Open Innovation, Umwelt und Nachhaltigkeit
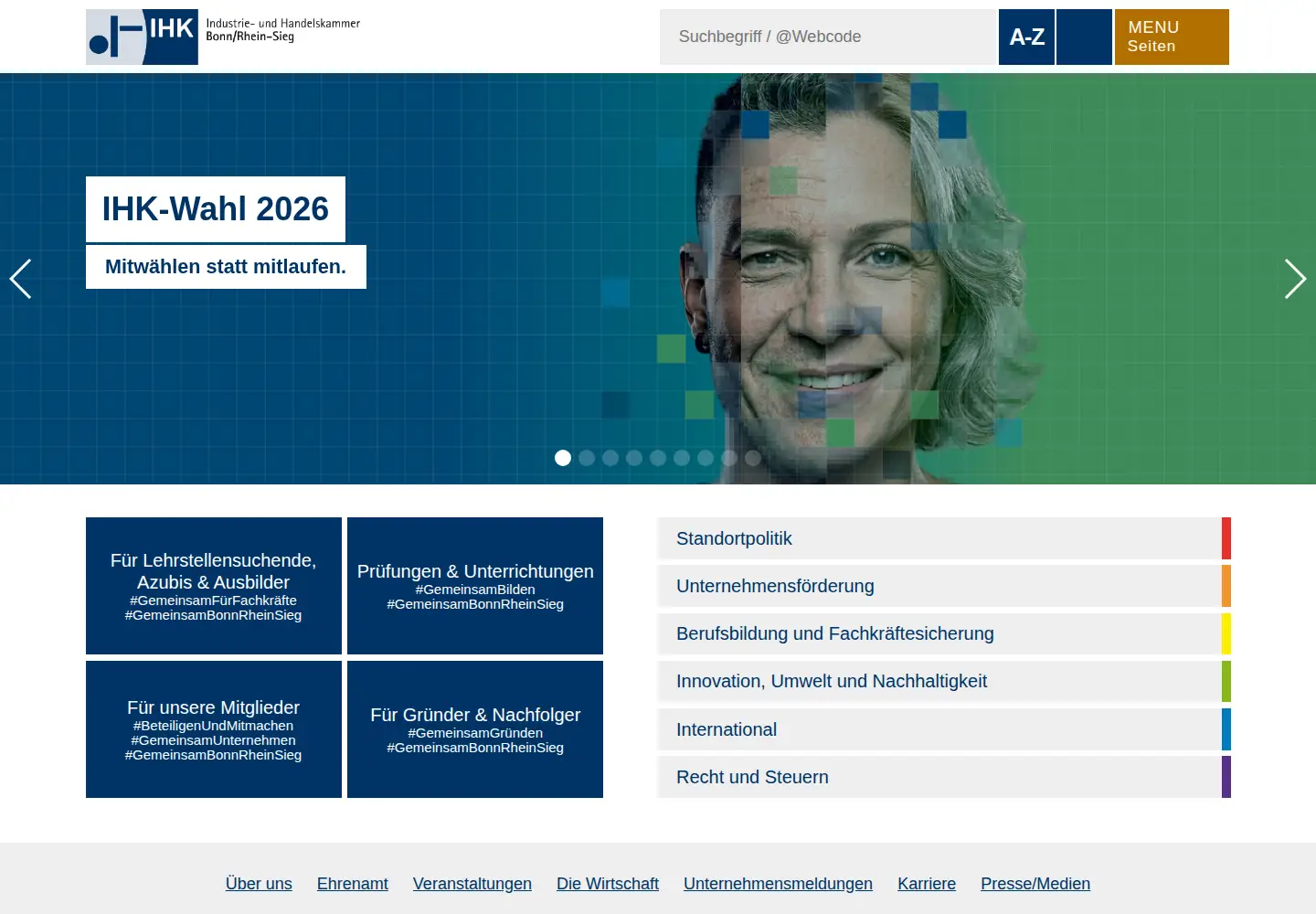Viewport: 1316px width, 914px height. click(944, 681)
